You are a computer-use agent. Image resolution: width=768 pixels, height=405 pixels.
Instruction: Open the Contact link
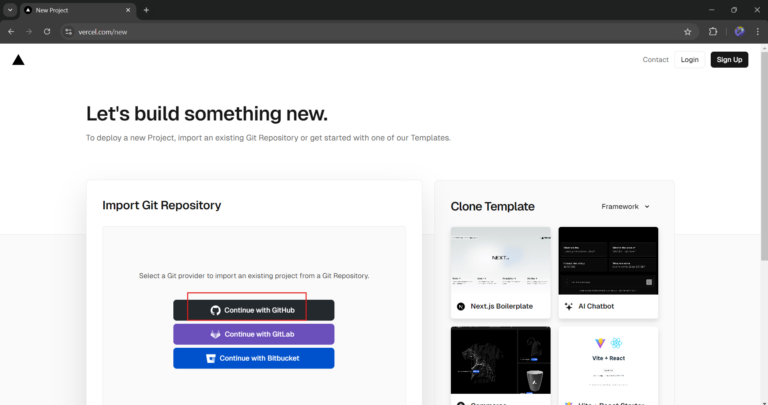click(x=655, y=60)
